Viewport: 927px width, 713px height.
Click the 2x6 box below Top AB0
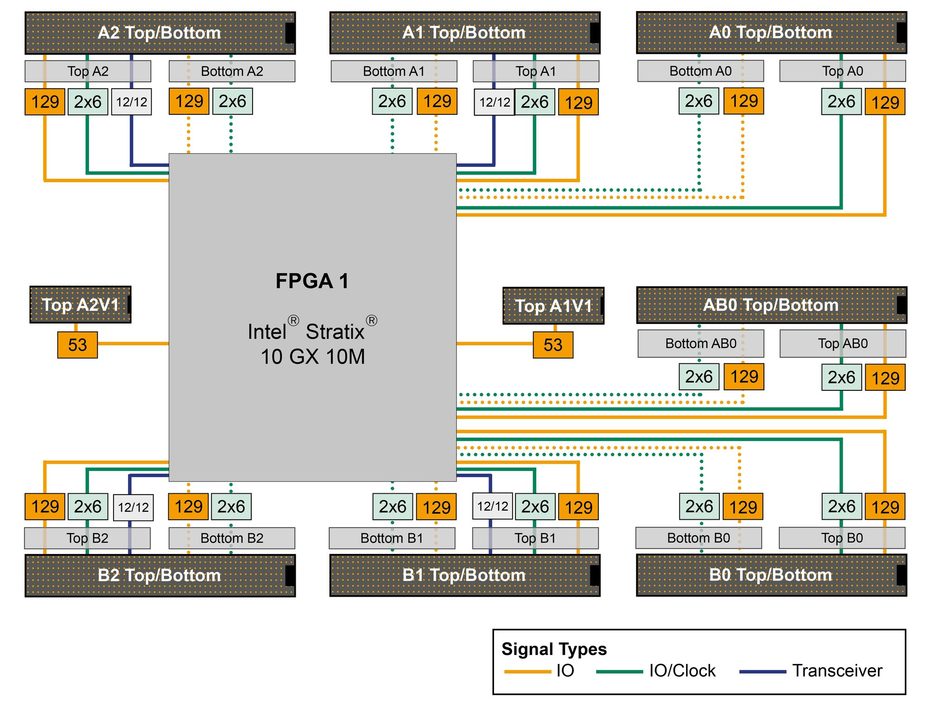click(x=841, y=377)
